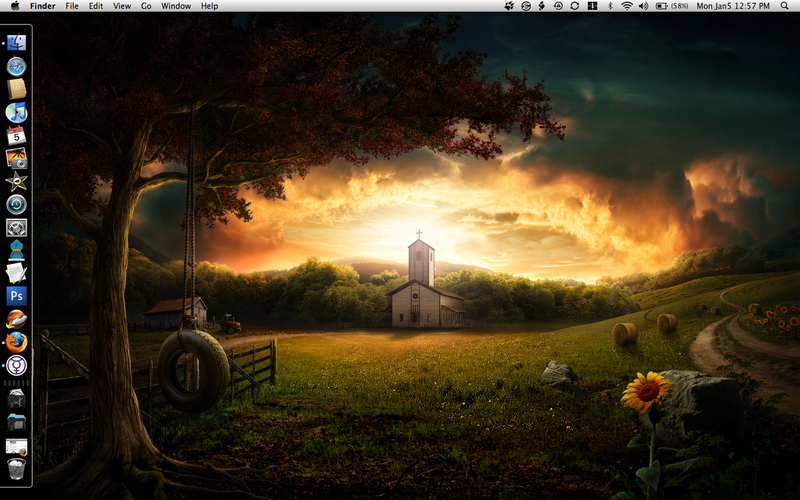The width and height of the screenshot is (800, 500).
Task: Open the Spaces grid menu bar icon
Action: 592,6
